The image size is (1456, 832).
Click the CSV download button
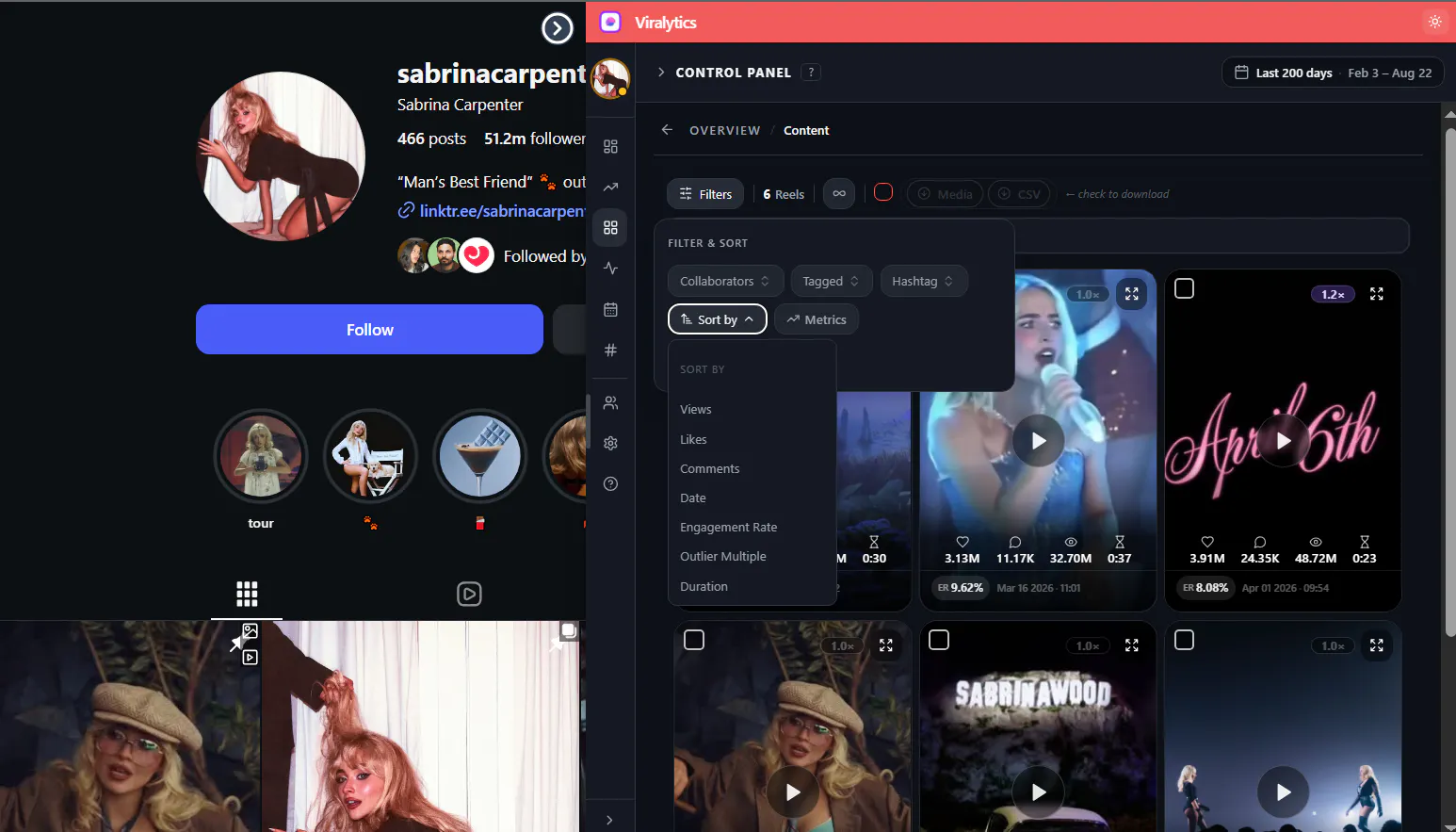tap(1019, 194)
